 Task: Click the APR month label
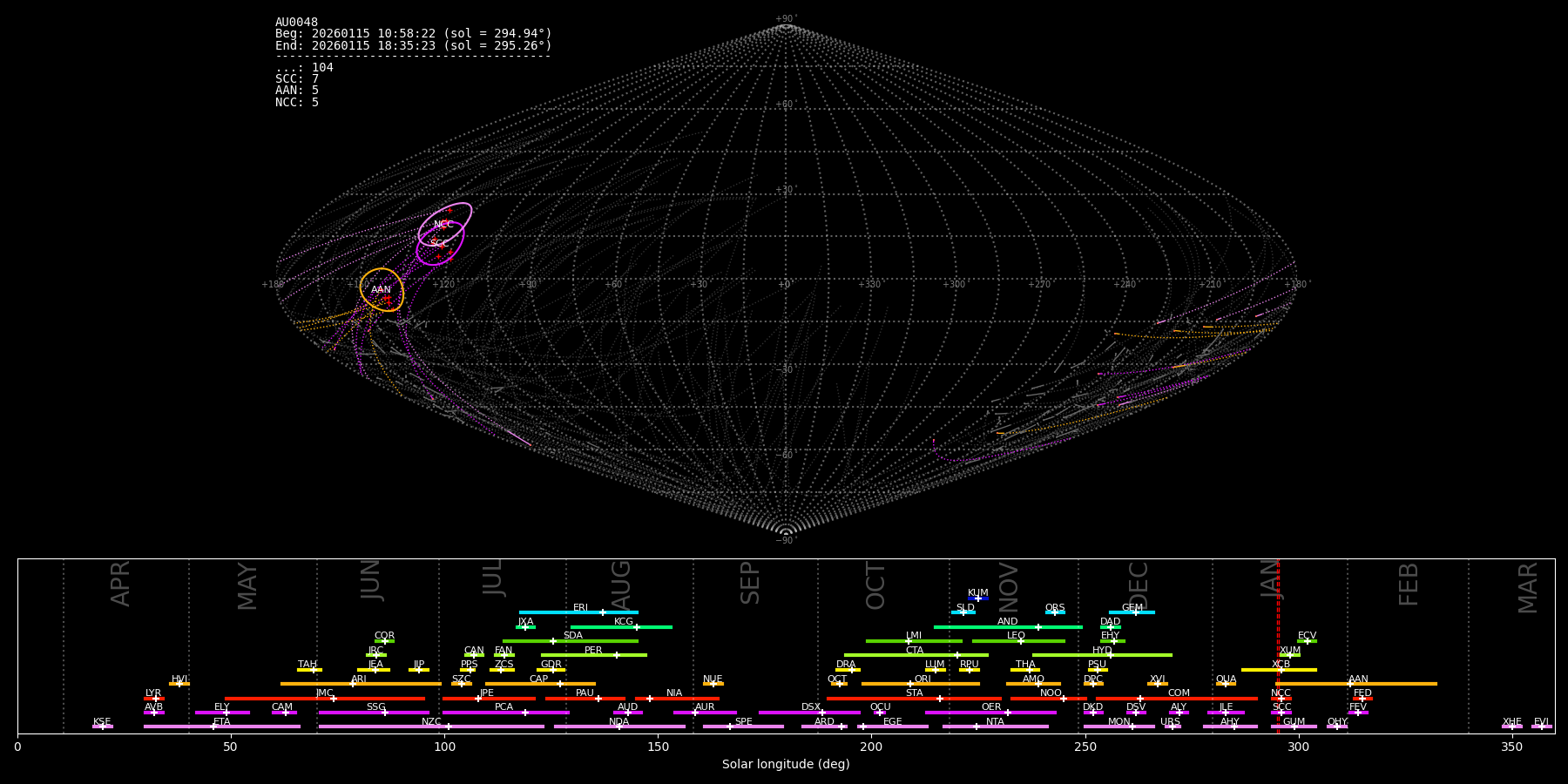120,584
